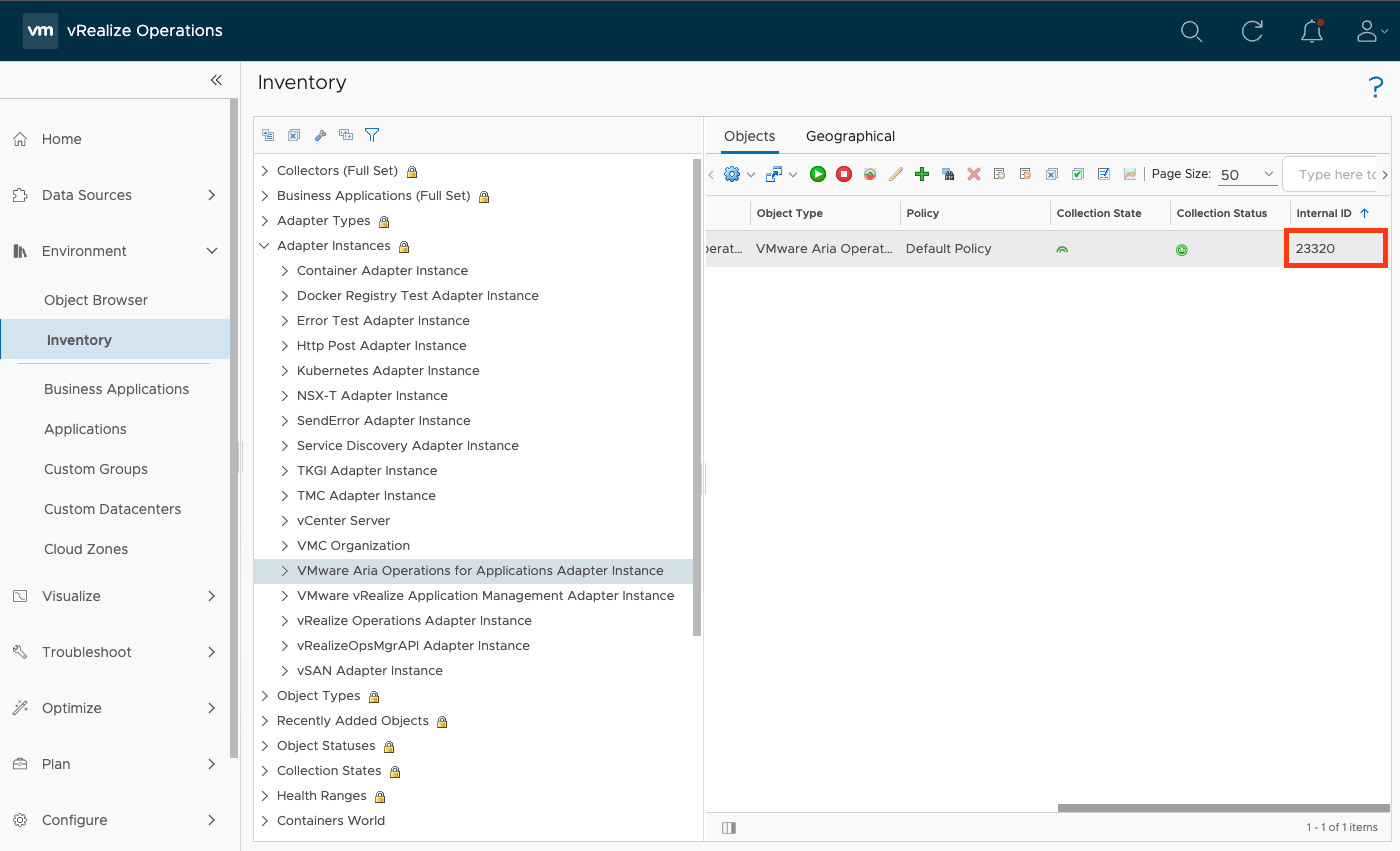Click the green Start Collecting play icon

pyautogui.click(x=818, y=174)
